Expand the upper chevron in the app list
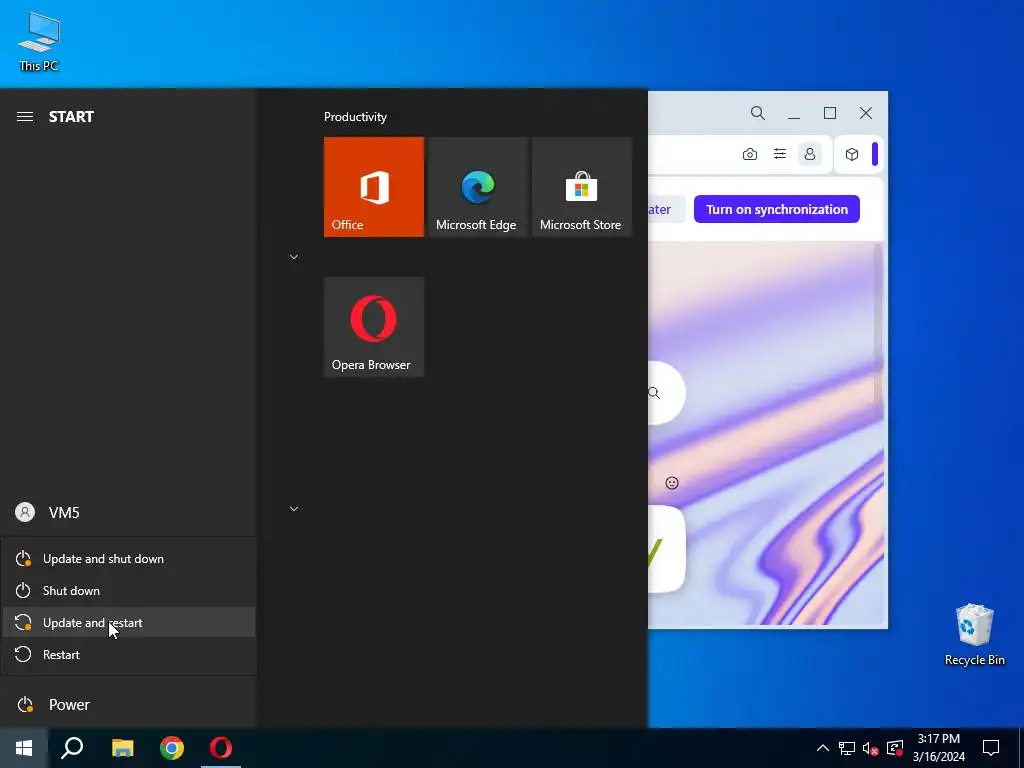Screen dimensions: 1024x768 (294, 257)
